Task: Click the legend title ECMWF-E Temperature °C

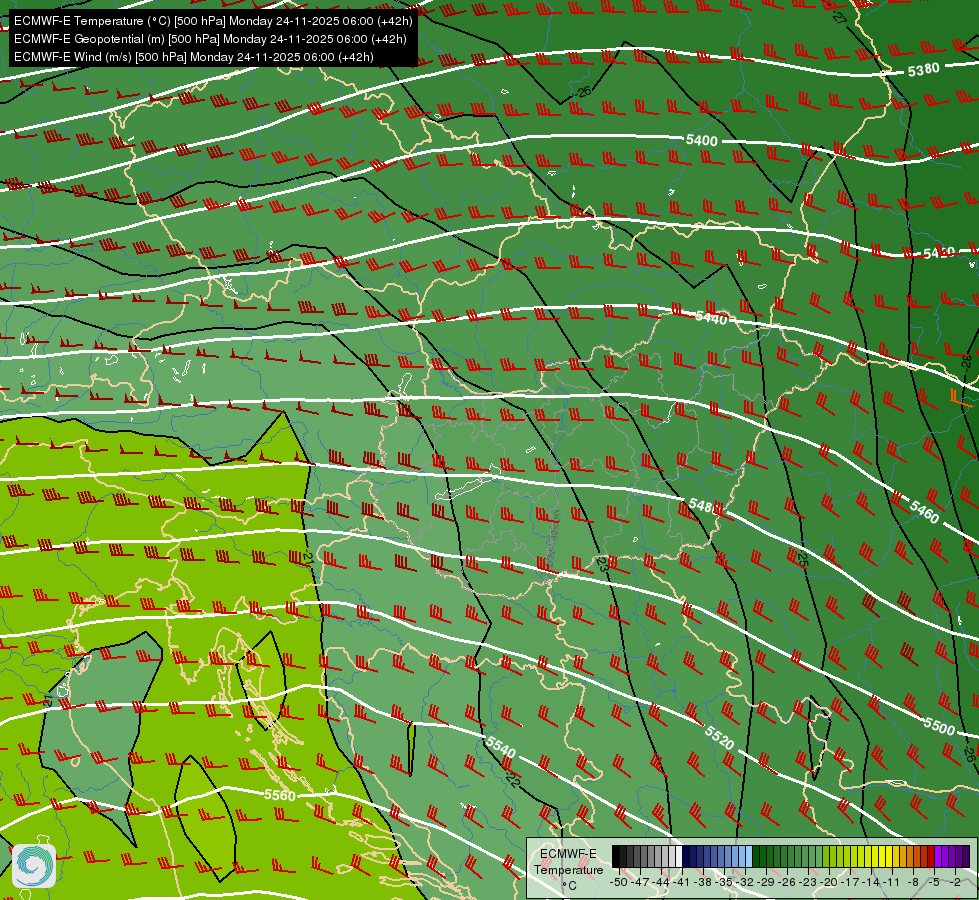Action: pyautogui.click(x=569, y=869)
